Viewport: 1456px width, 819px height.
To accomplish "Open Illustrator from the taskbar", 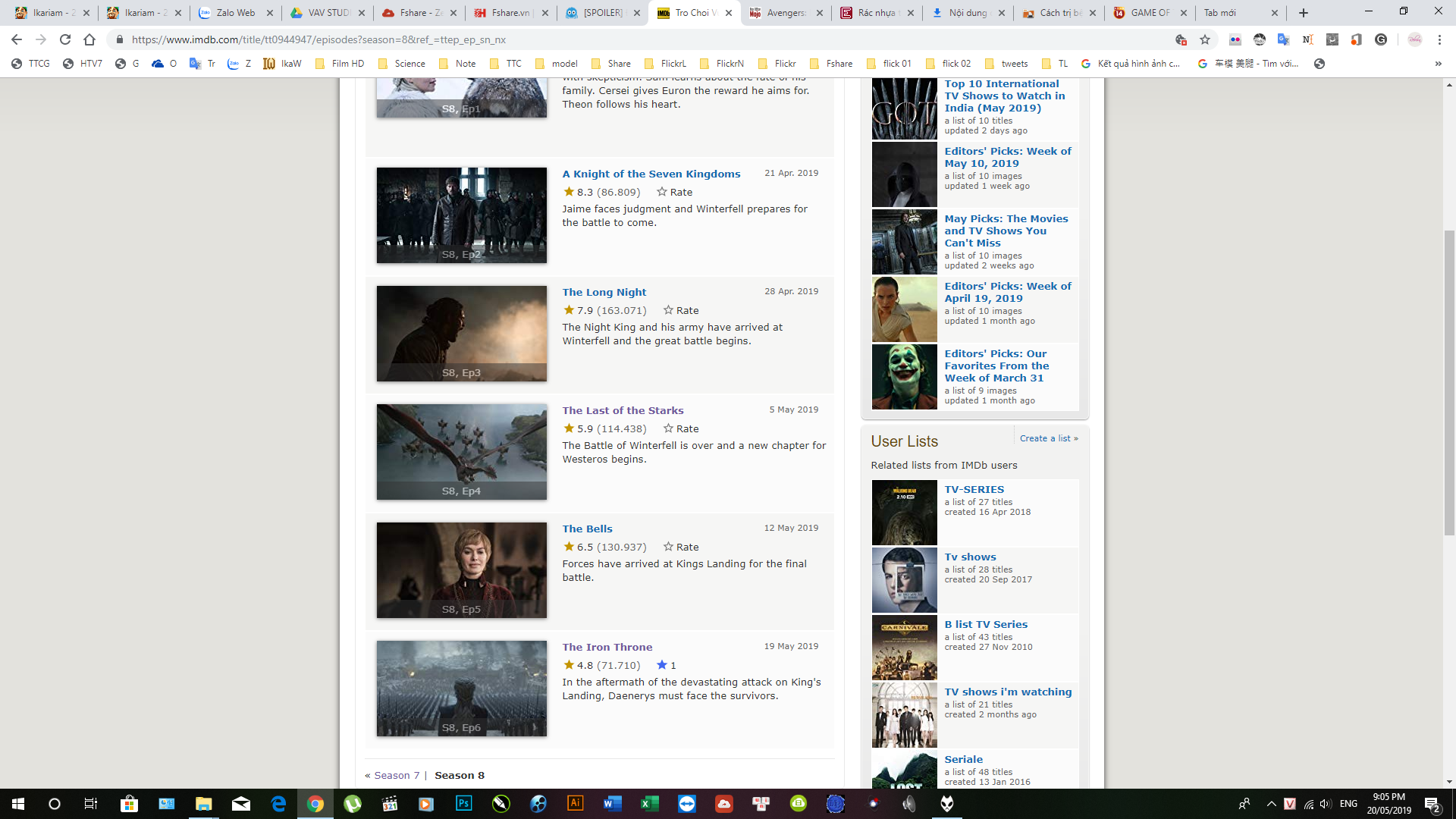I will pyautogui.click(x=575, y=804).
